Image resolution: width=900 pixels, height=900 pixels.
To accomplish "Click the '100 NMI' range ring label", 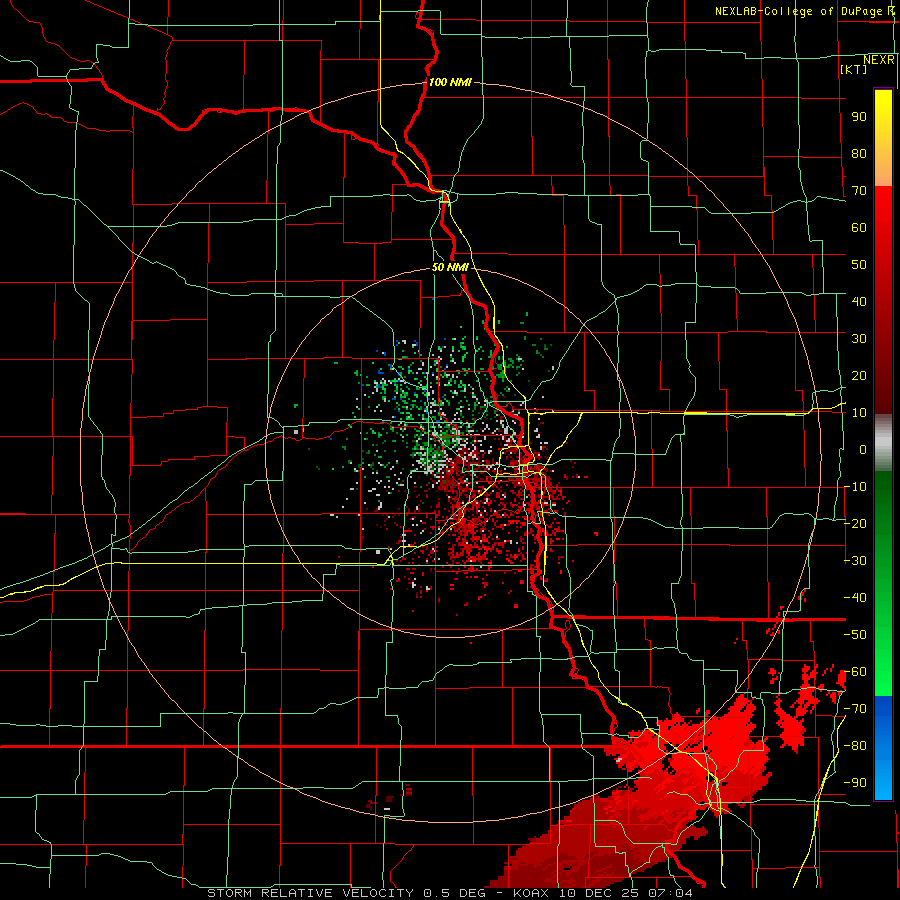I will point(450,82).
